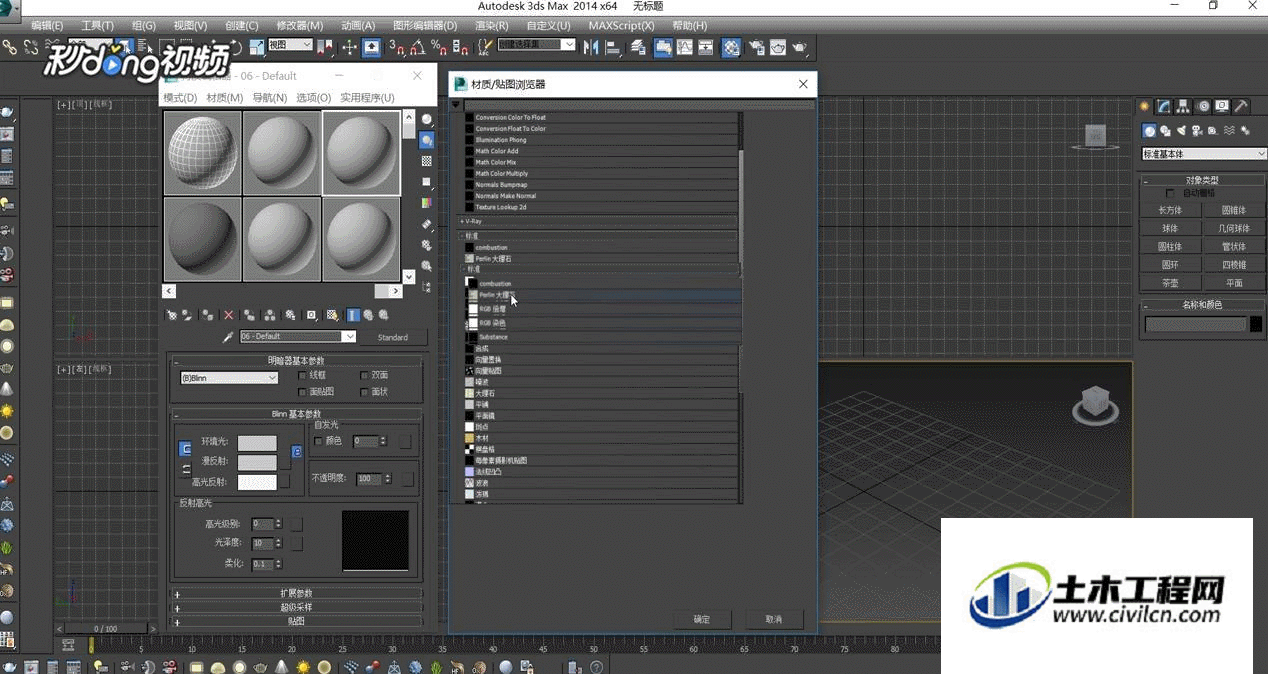
Task: Select the Lights category icon
Action: coord(1182,130)
